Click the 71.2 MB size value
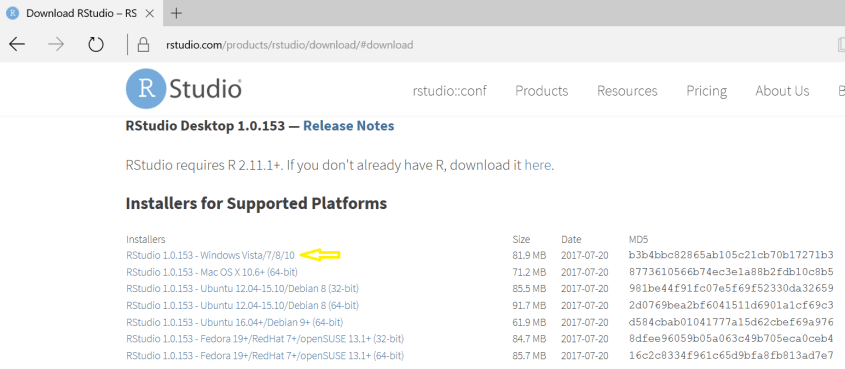Image resolution: width=845 pixels, height=369 pixels. click(529, 272)
